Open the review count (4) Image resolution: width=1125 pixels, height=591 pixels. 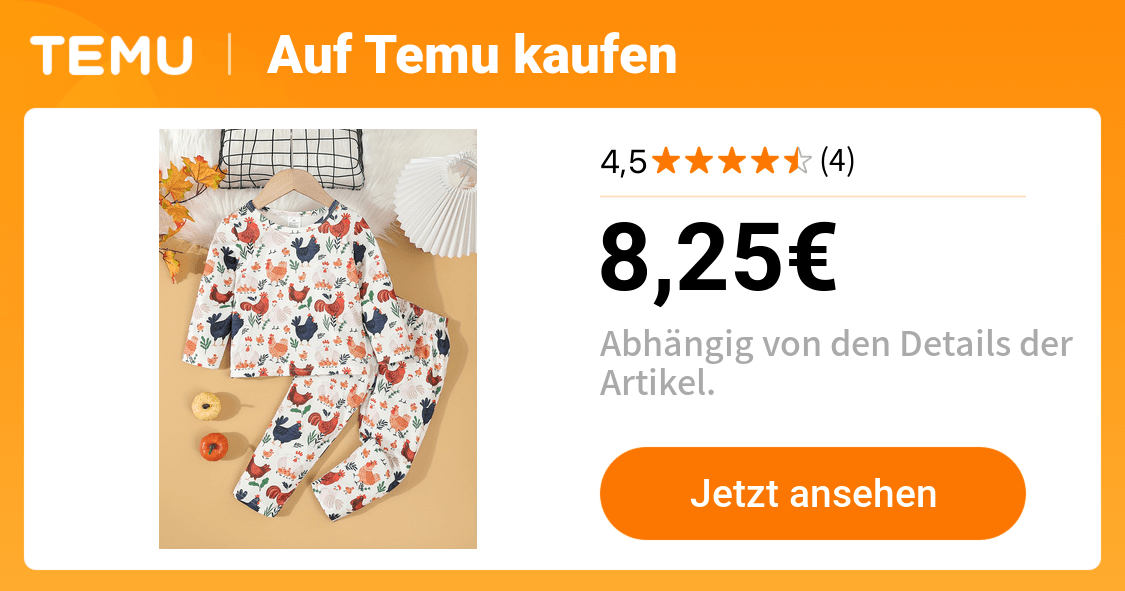[837, 161]
